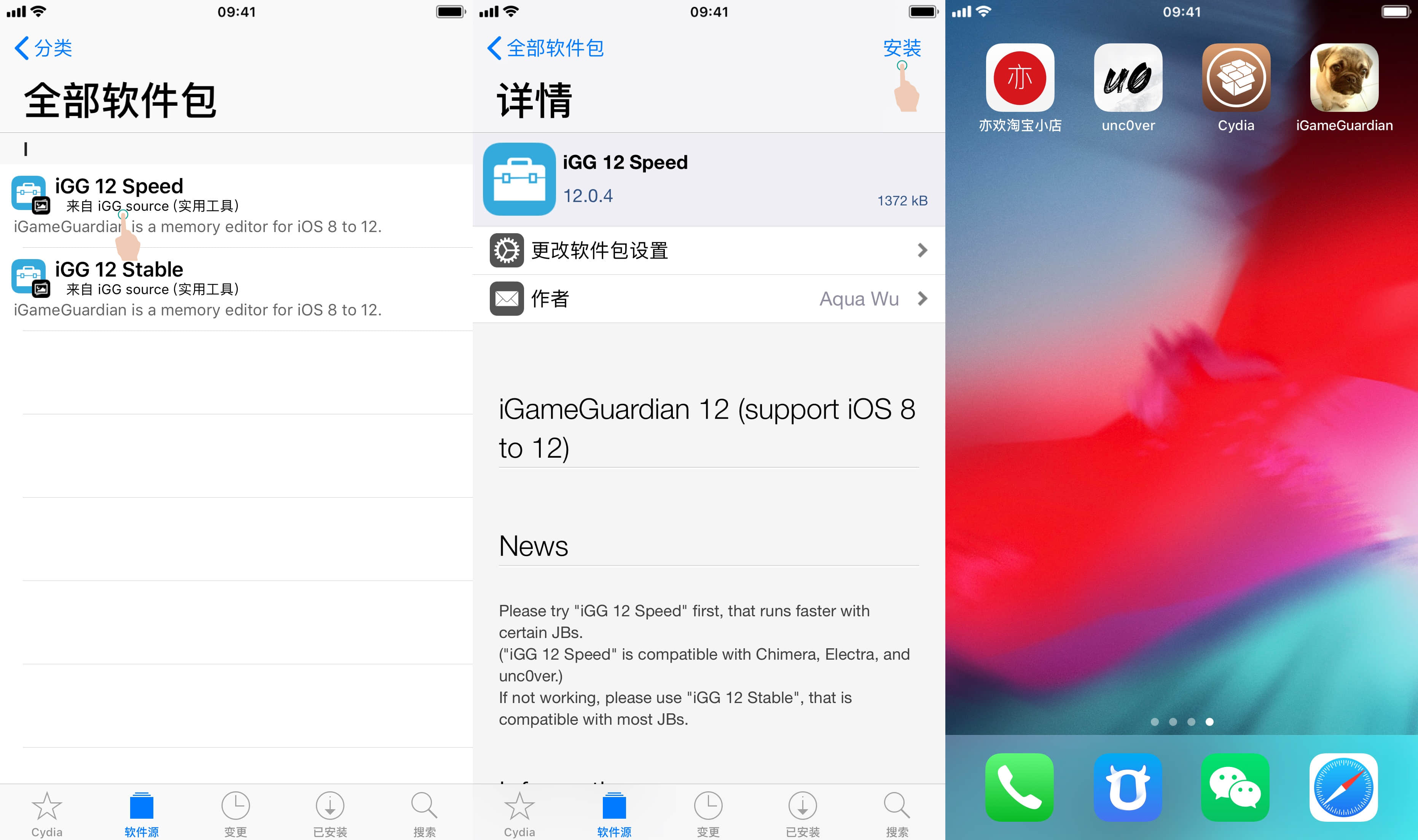Expand 更改软件包设置 settings row
The height and width of the screenshot is (840, 1418).
[x=707, y=249]
